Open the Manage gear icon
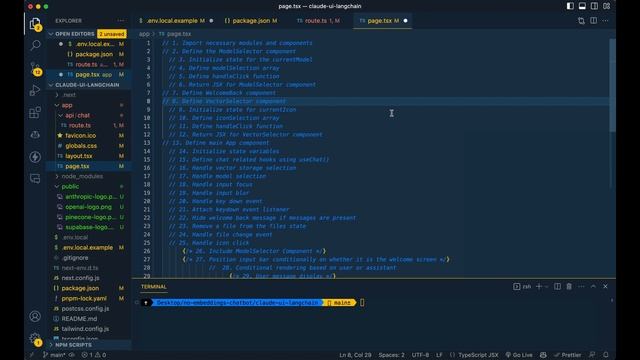This screenshot has height=360, width=640. (35, 339)
